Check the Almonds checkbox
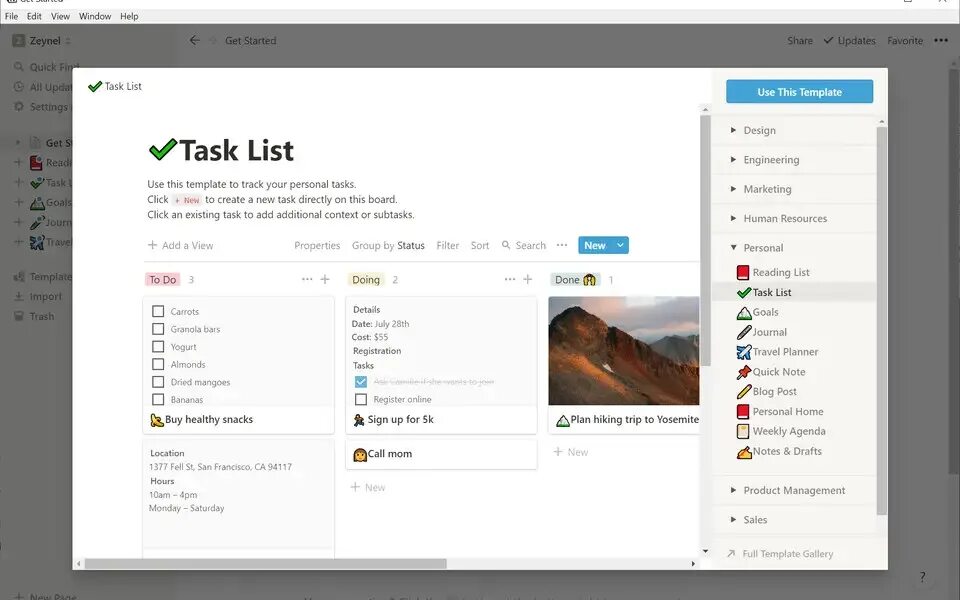The width and height of the screenshot is (960, 600). (x=158, y=364)
